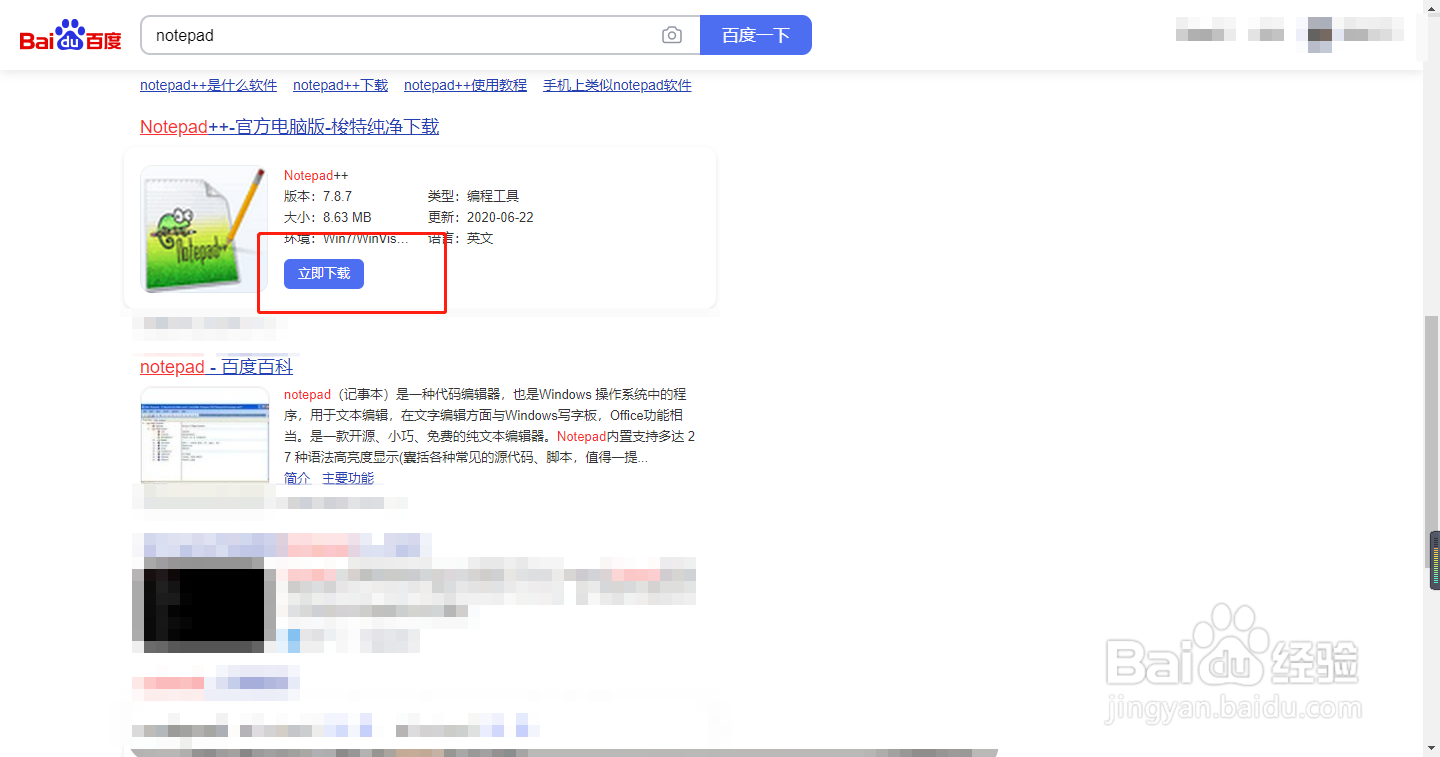Viewport: 1440px width, 757px height.
Task: Click the 更新: 2020-06-22 text
Action: coord(481,217)
